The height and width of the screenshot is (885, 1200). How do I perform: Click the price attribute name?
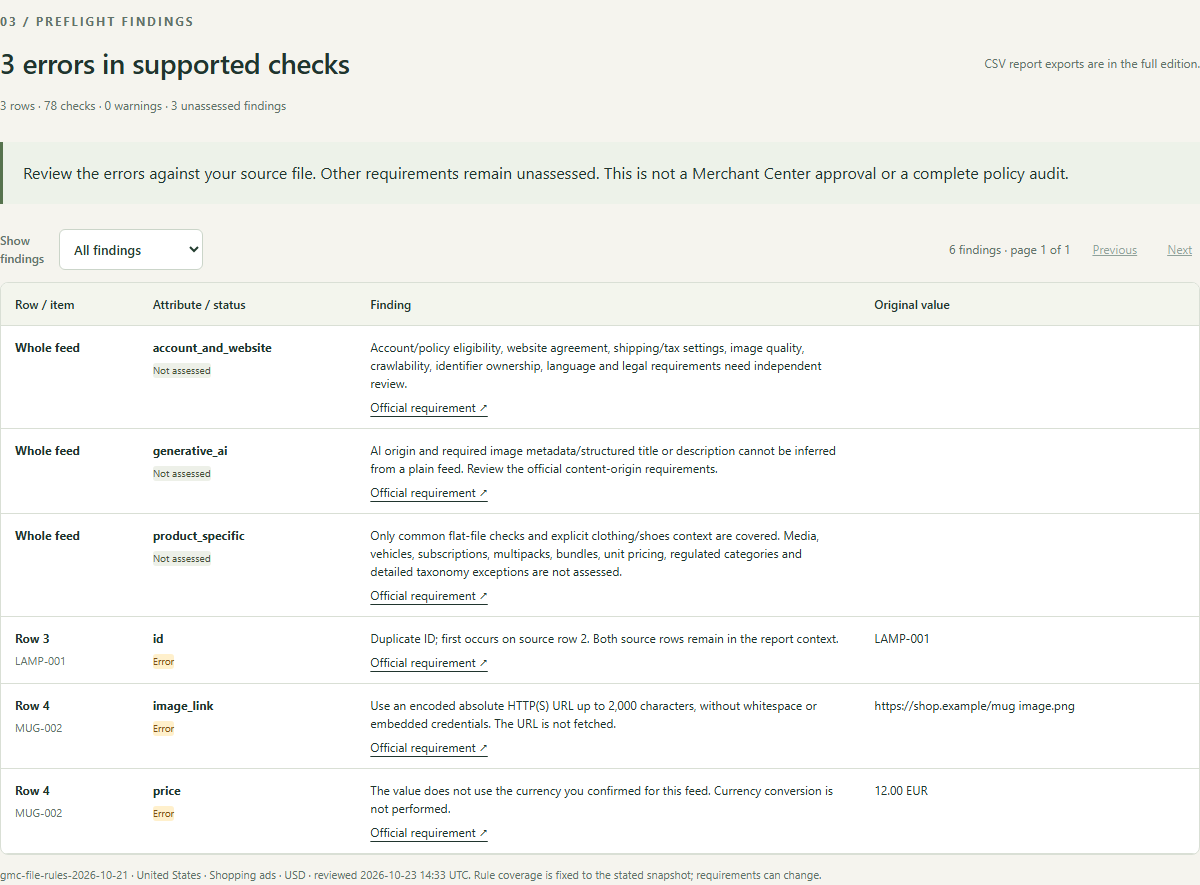[x=167, y=791]
